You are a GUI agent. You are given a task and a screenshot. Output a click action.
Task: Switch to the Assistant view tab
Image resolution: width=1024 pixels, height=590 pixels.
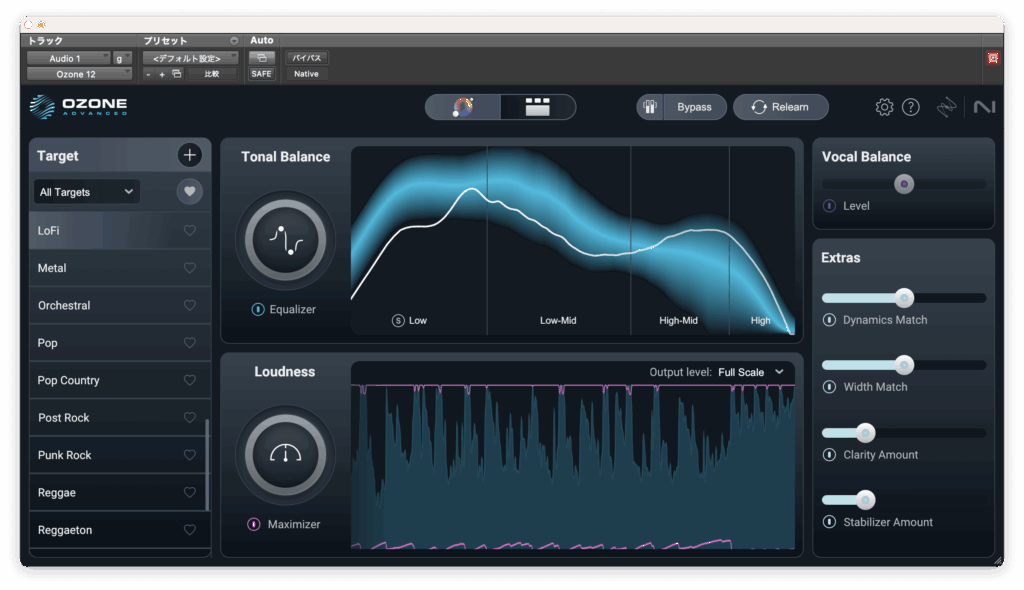463,107
